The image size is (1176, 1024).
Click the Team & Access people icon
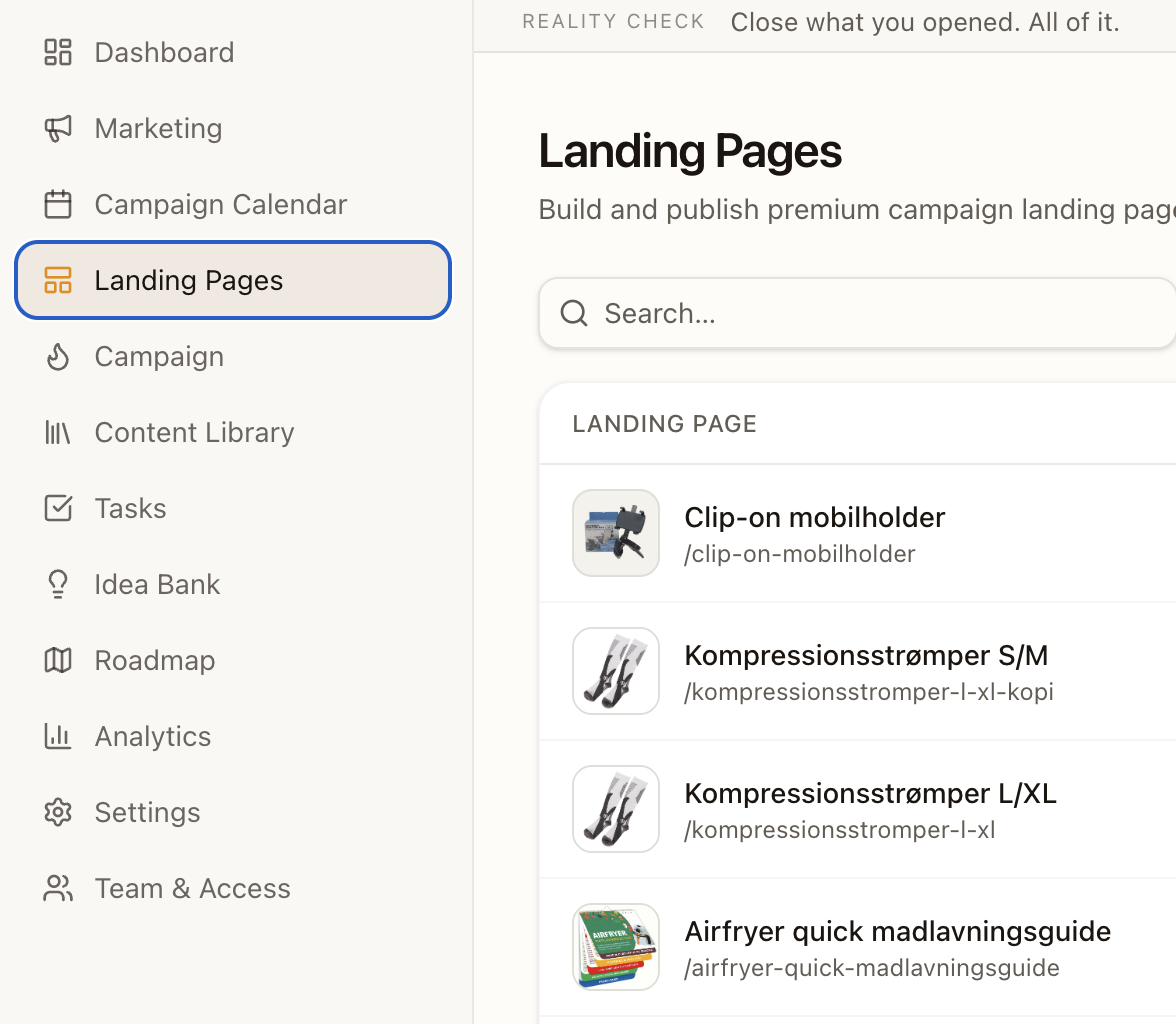[x=58, y=888]
